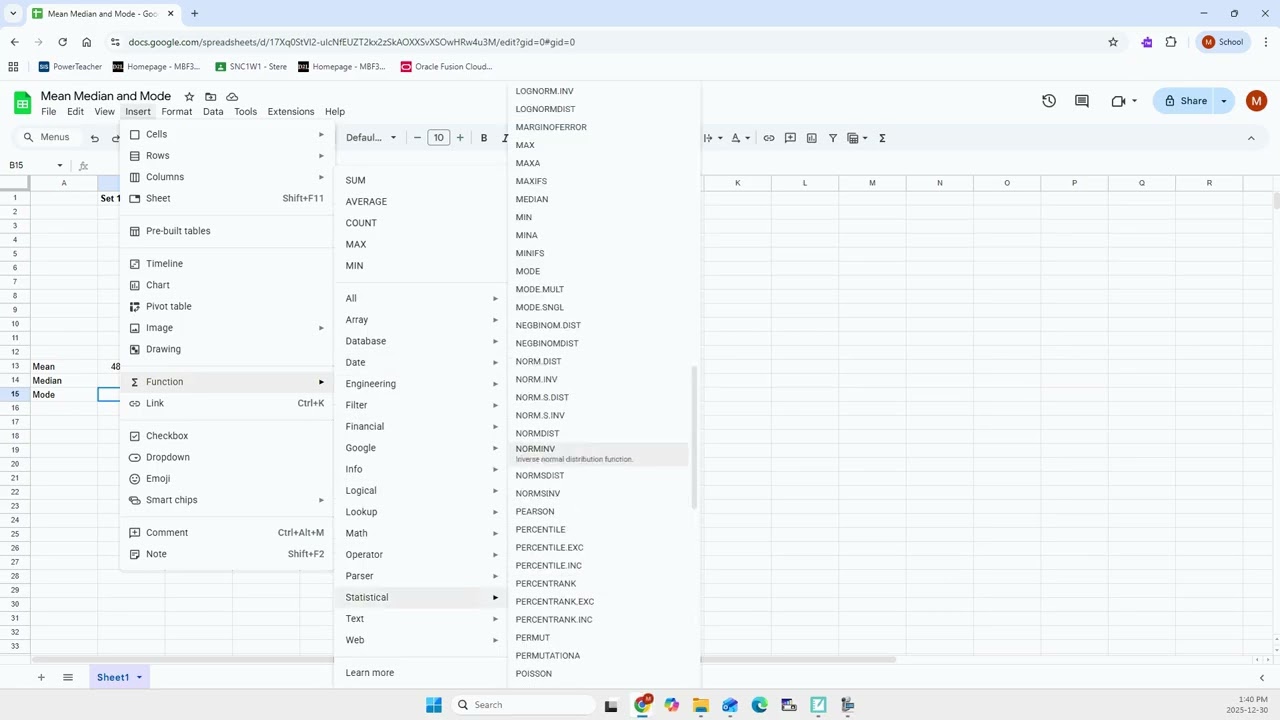Open the comments panel icon

[1082, 101]
